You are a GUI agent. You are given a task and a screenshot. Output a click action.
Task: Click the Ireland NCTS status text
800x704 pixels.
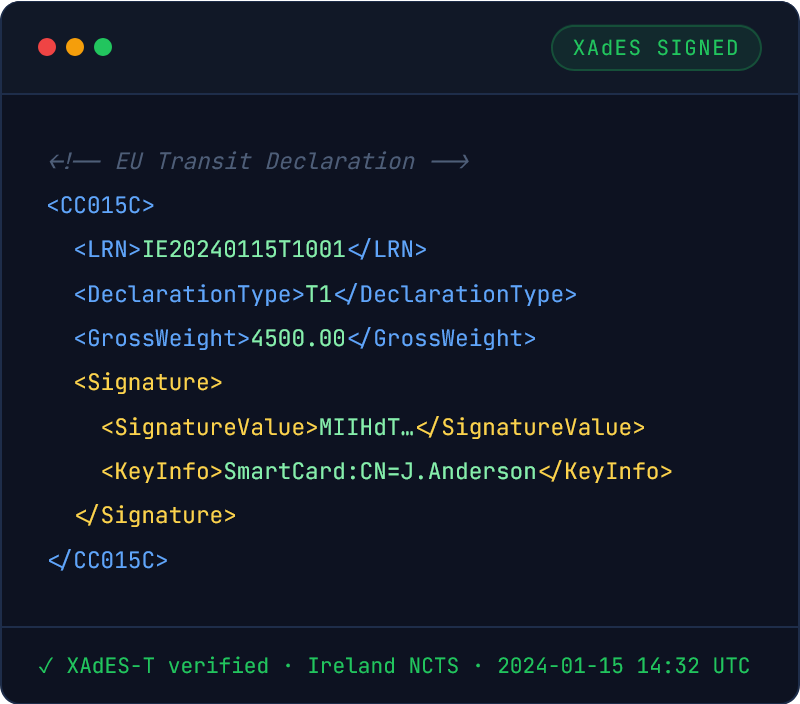click(x=383, y=665)
